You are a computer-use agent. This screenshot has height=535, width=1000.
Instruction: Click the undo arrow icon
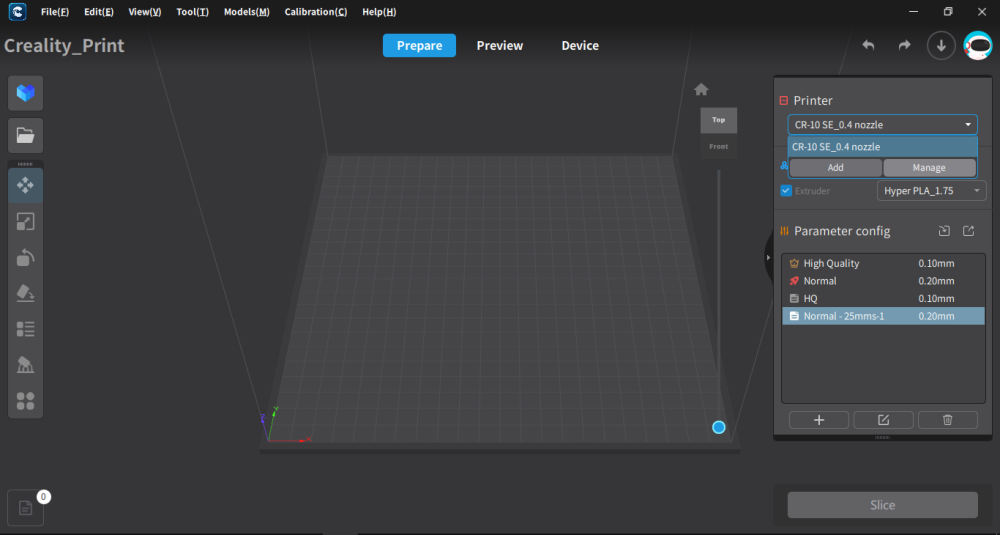point(868,45)
